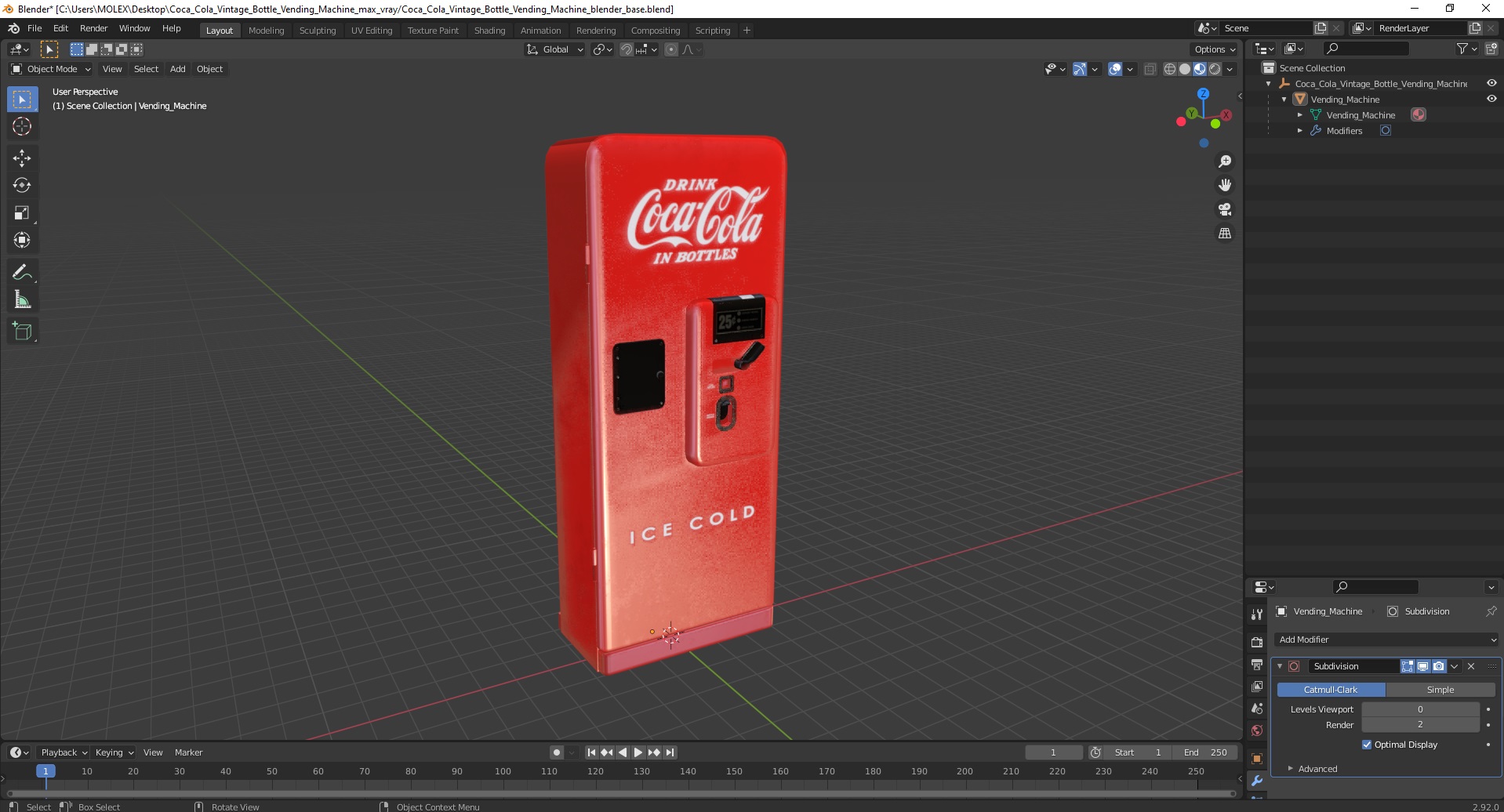This screenshot has width=1504, height=812.
Task: Switch to the UV Editing workspace tab
Action: click(372, 31)
